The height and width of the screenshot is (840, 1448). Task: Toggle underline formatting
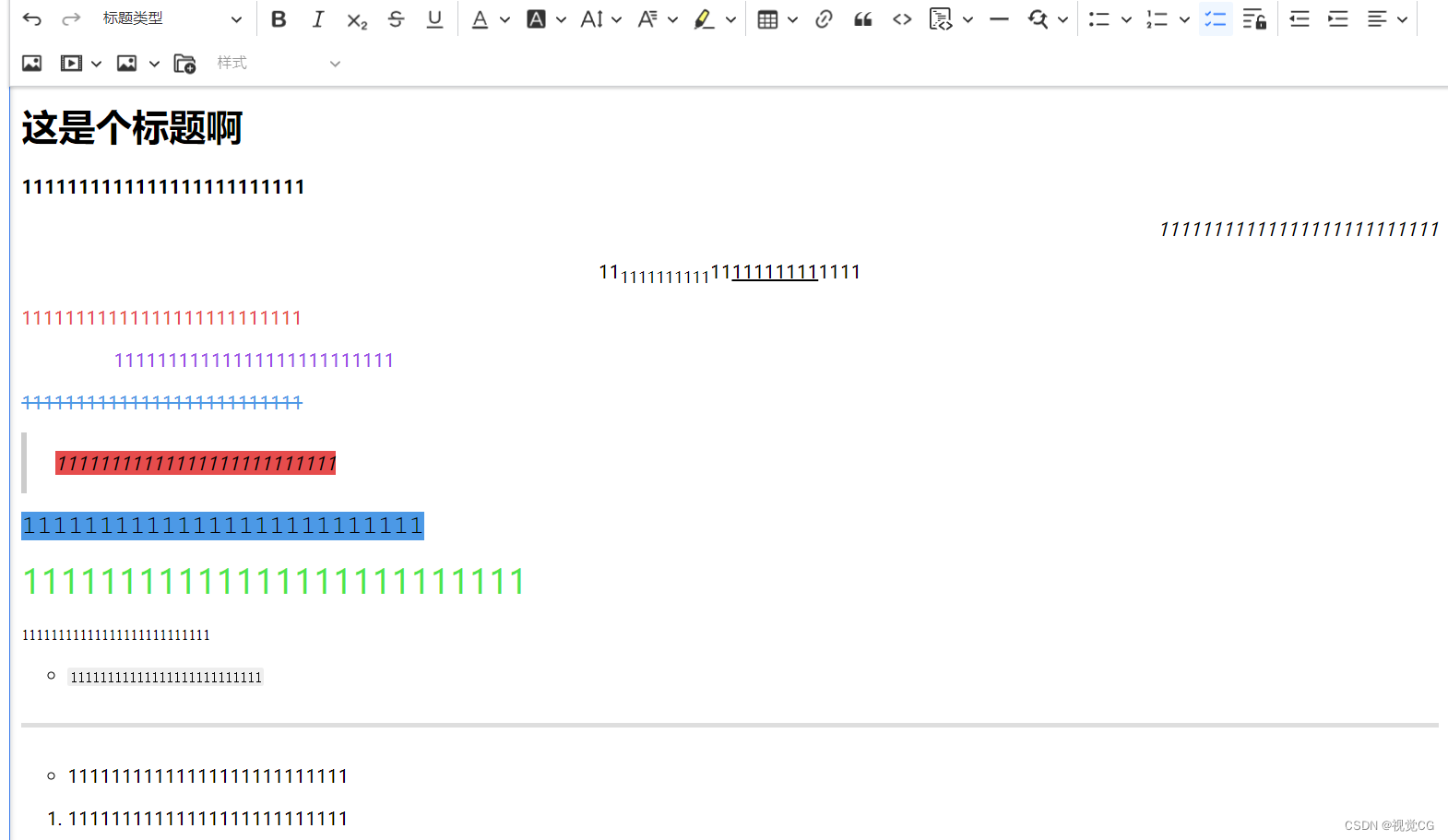pos(434,19)
